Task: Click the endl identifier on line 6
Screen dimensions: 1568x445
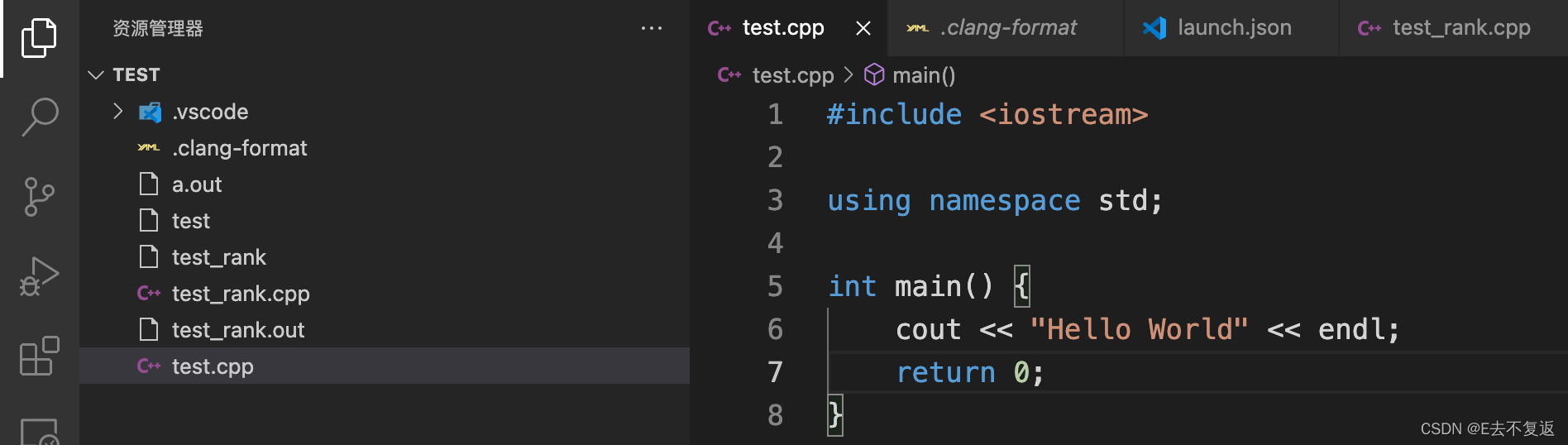Action: [1350, 329]
